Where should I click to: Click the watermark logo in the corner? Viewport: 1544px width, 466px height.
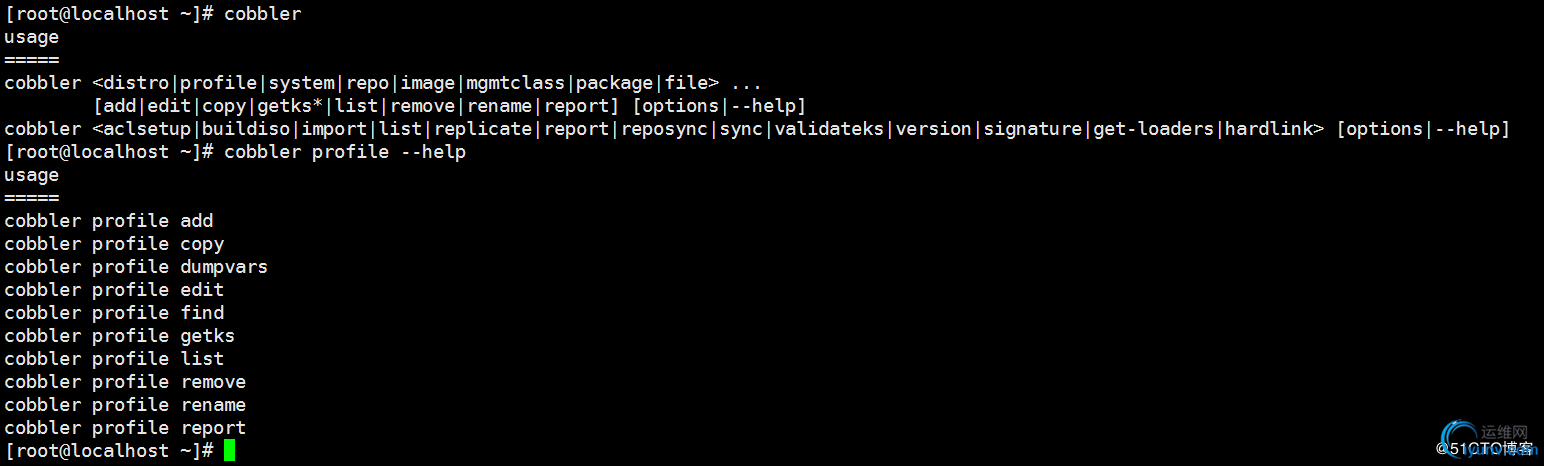tap(1485, 441)
